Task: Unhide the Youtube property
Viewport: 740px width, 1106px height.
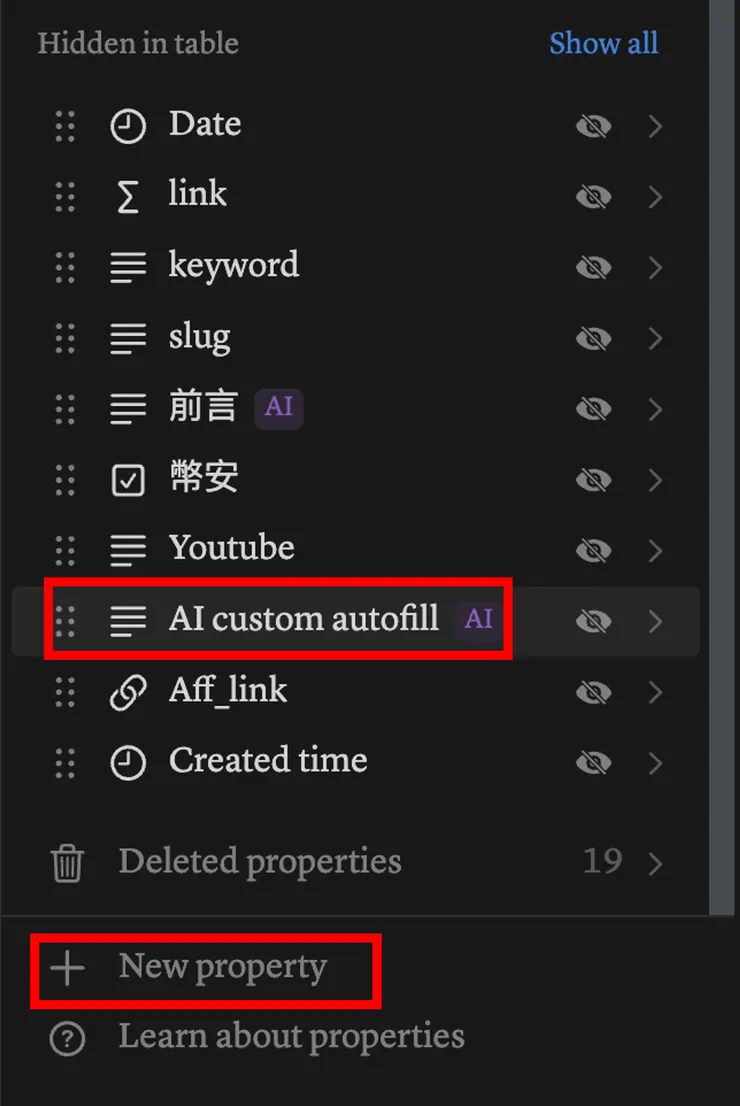Action: coord(593,551)
